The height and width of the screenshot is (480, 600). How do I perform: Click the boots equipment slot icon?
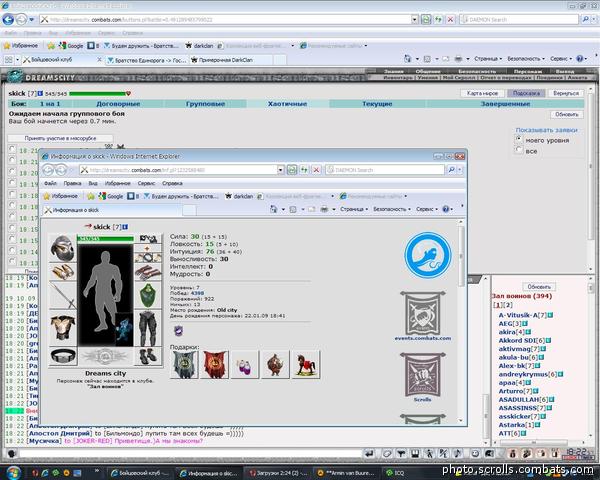148,356
